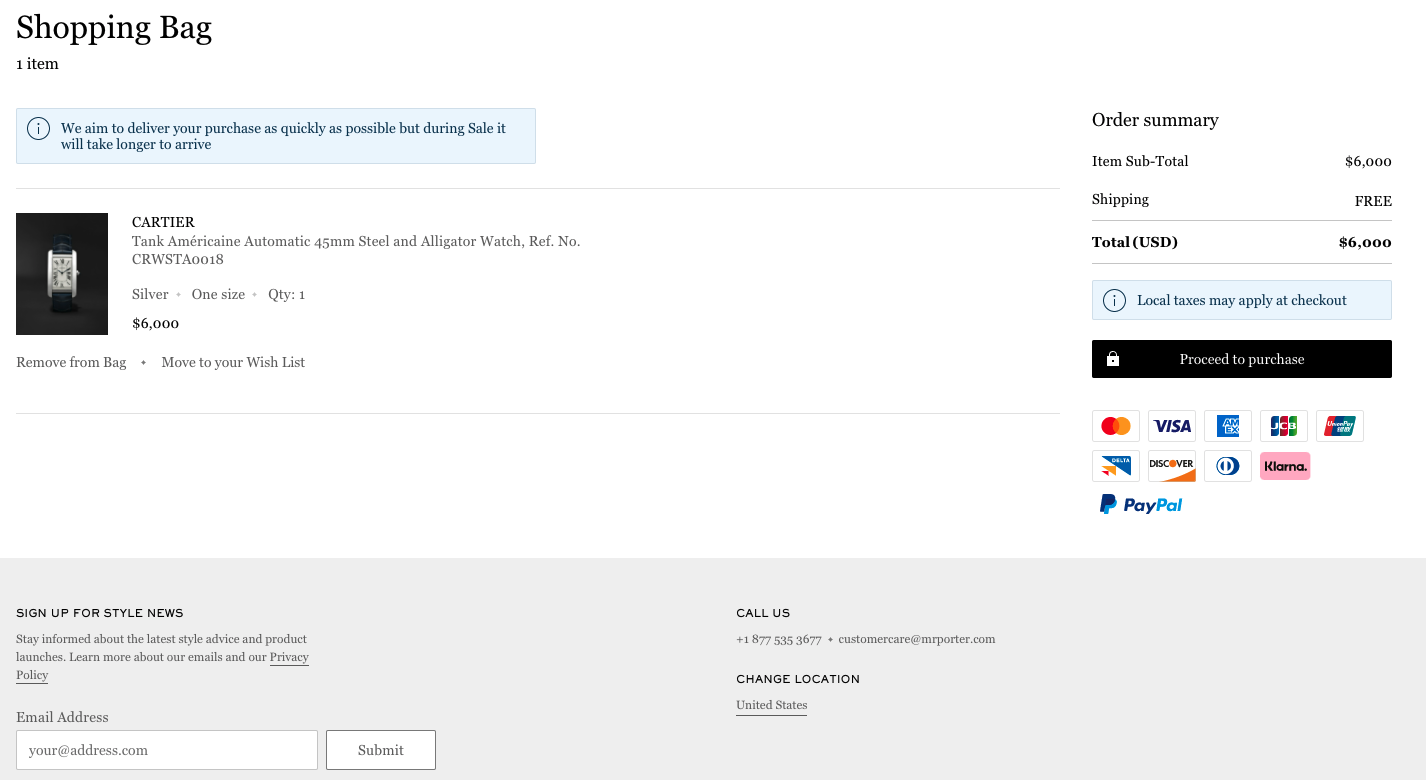Click the PayPal logo
1426x780 pixels.
pyautogui.click(x=1141, y=505)
